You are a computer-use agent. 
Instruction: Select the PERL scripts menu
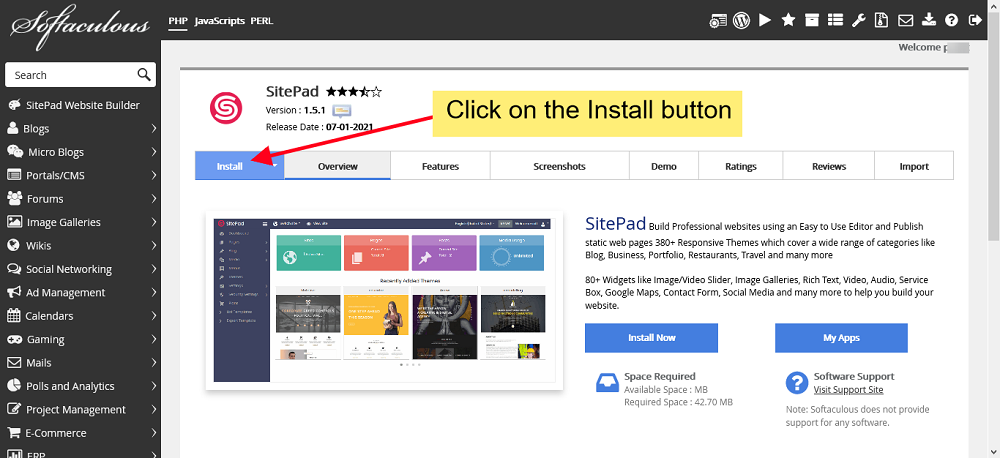261,20
